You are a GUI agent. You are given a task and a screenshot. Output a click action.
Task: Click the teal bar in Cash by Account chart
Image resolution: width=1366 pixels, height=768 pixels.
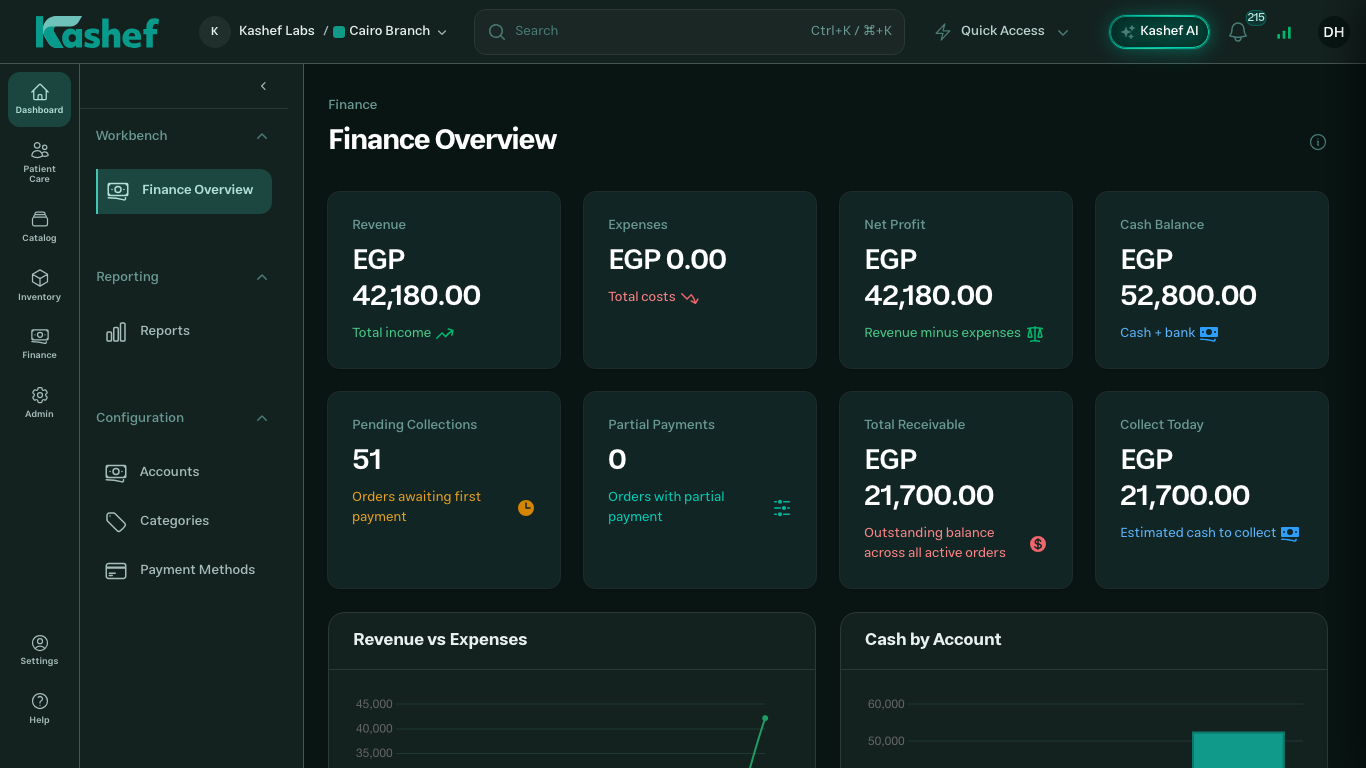coord(1238,750)
